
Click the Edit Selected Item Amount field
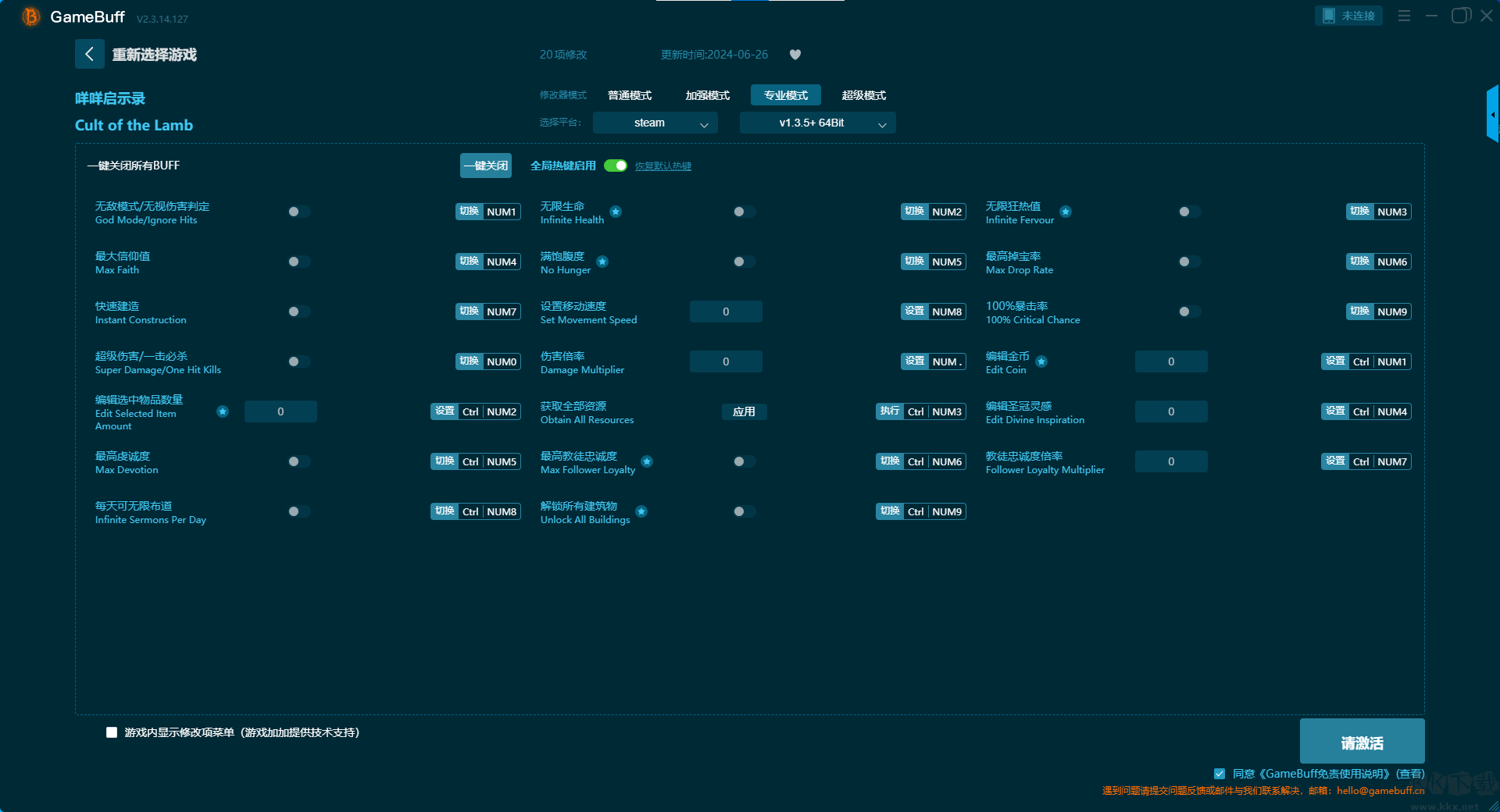(x=280, y=411)
